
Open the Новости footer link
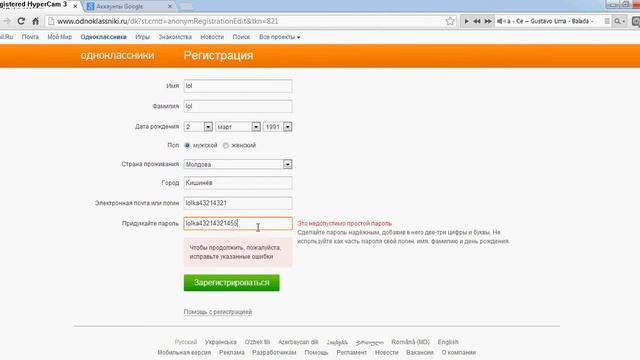click(387, 352)
